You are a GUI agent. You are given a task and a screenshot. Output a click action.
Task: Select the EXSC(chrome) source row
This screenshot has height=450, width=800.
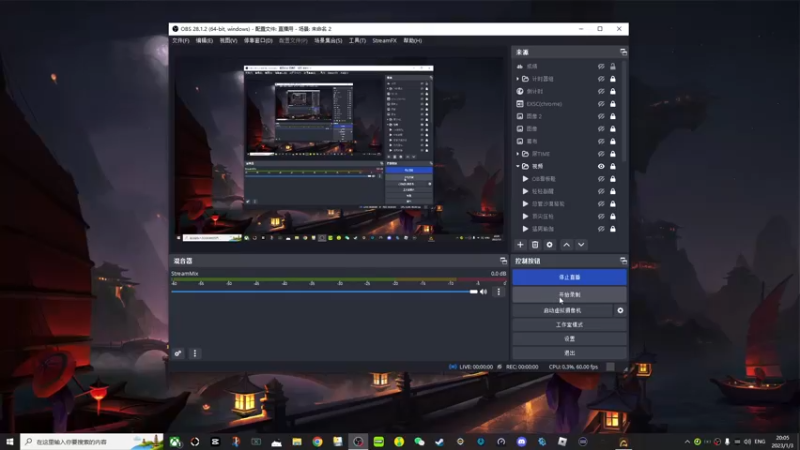(x=567, y=104)
